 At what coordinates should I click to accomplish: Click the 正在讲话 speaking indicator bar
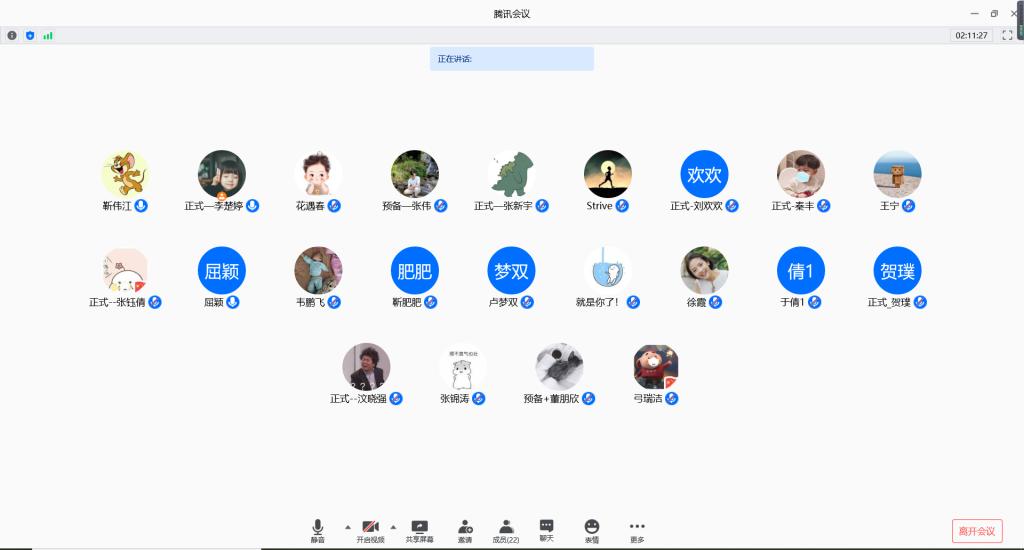[x=511, y=59]
